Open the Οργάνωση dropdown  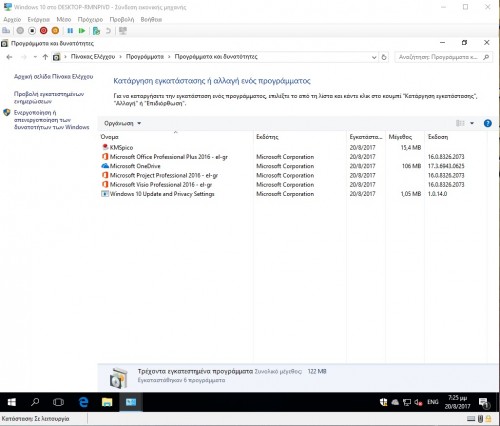(x=122, y=123)
